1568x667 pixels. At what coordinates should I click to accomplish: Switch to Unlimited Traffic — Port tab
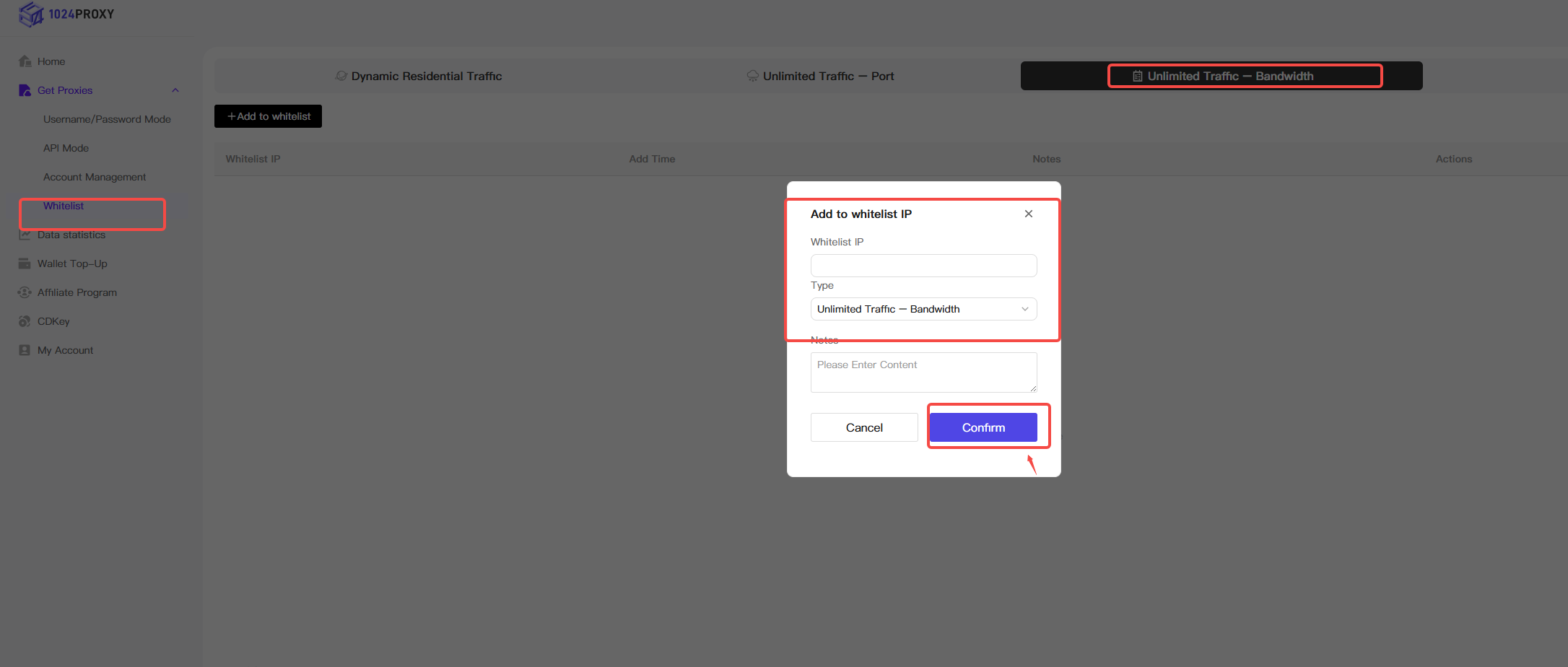click(x=820, y=76)
